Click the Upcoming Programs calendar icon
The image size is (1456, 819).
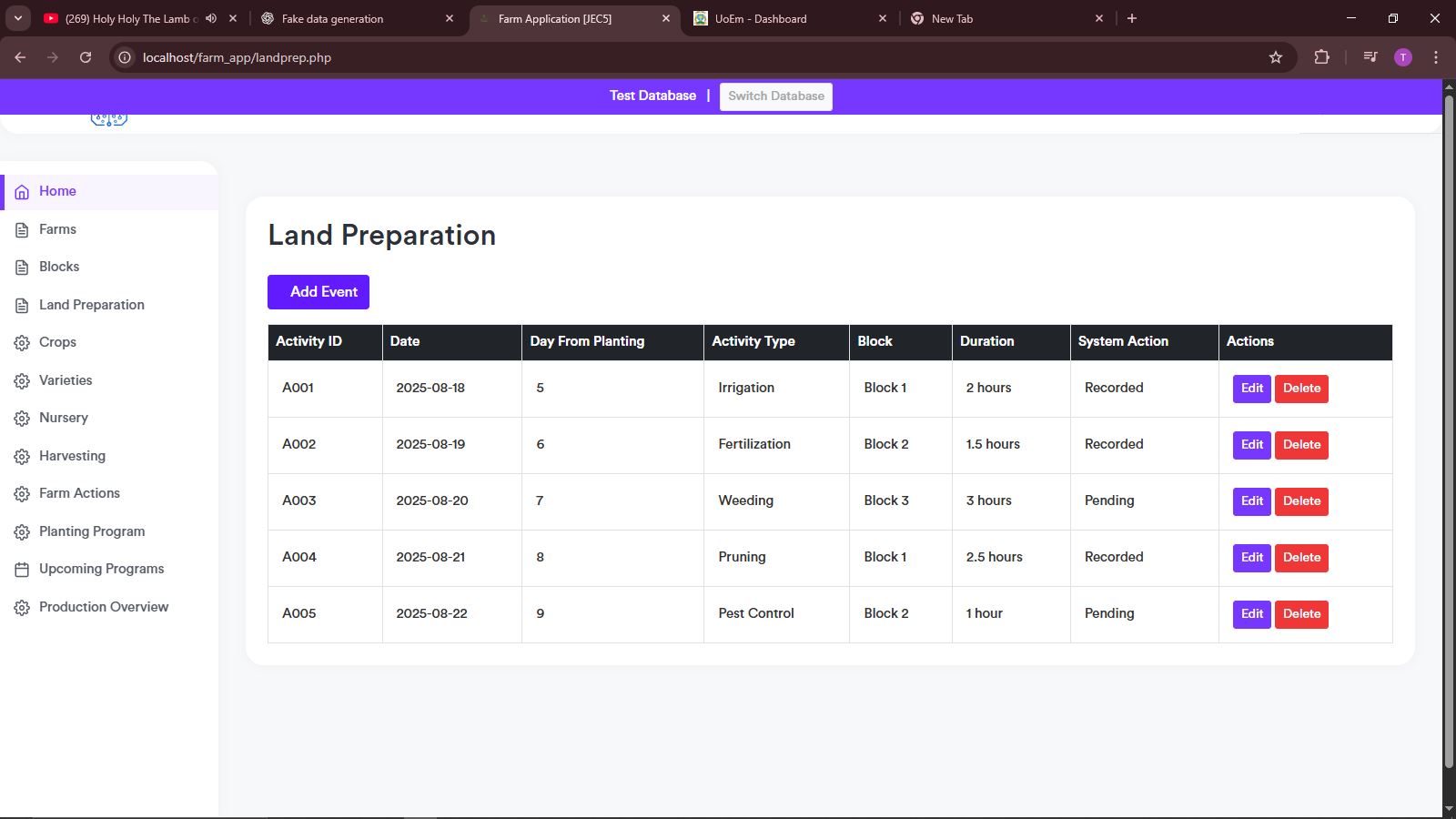pyautogui.click(x=22, y=570)
